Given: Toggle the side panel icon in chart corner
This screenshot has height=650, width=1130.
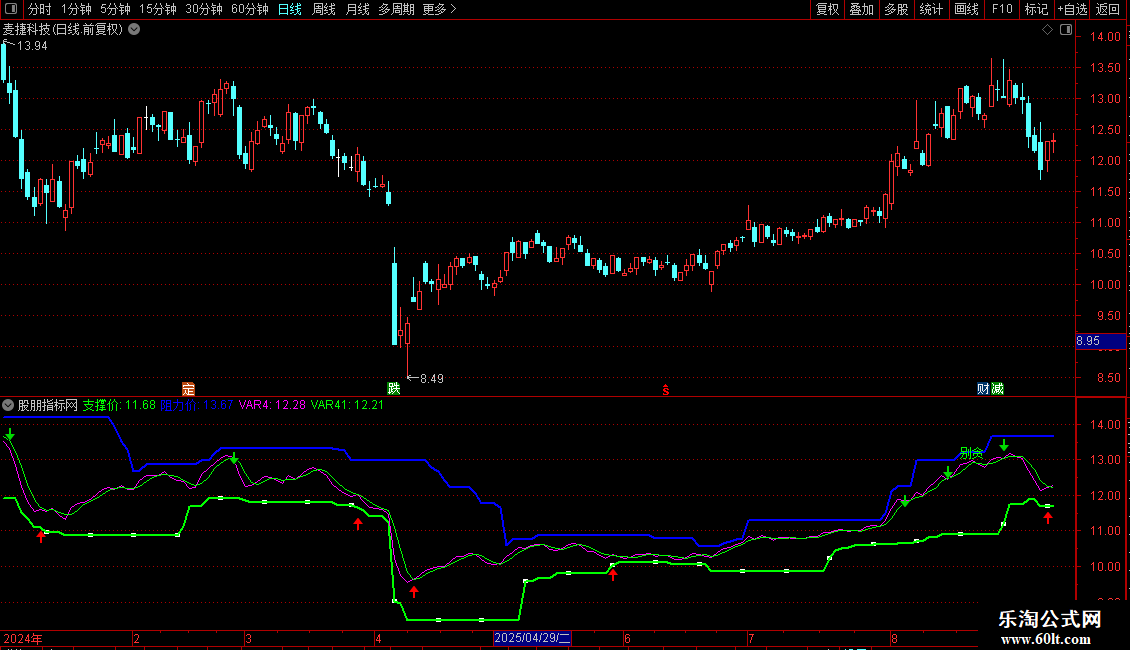Looking at the screenshot, I should click(1066, 30).
